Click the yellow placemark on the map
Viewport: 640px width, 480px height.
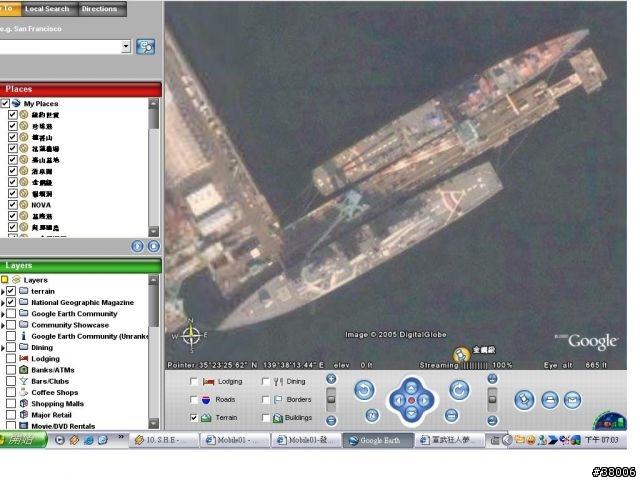(461, 354)
